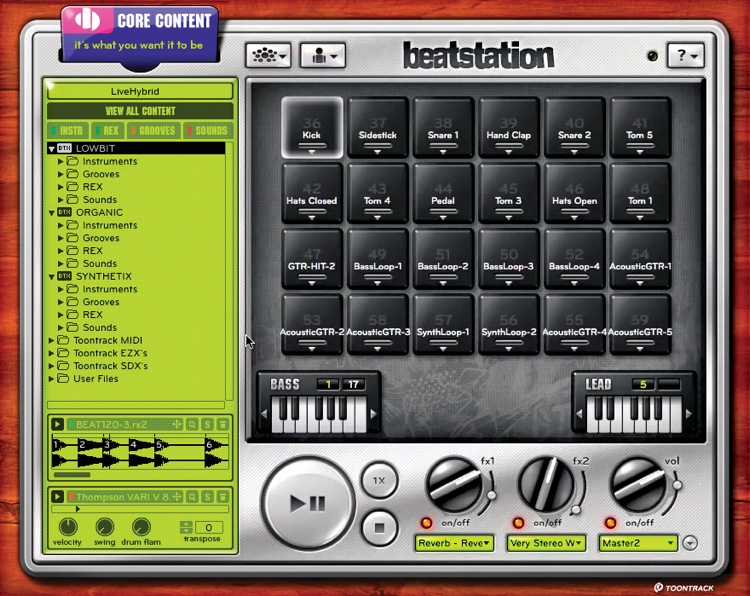Trigger the SynthLoop-1 pad 57

click(x=443, y=324)
